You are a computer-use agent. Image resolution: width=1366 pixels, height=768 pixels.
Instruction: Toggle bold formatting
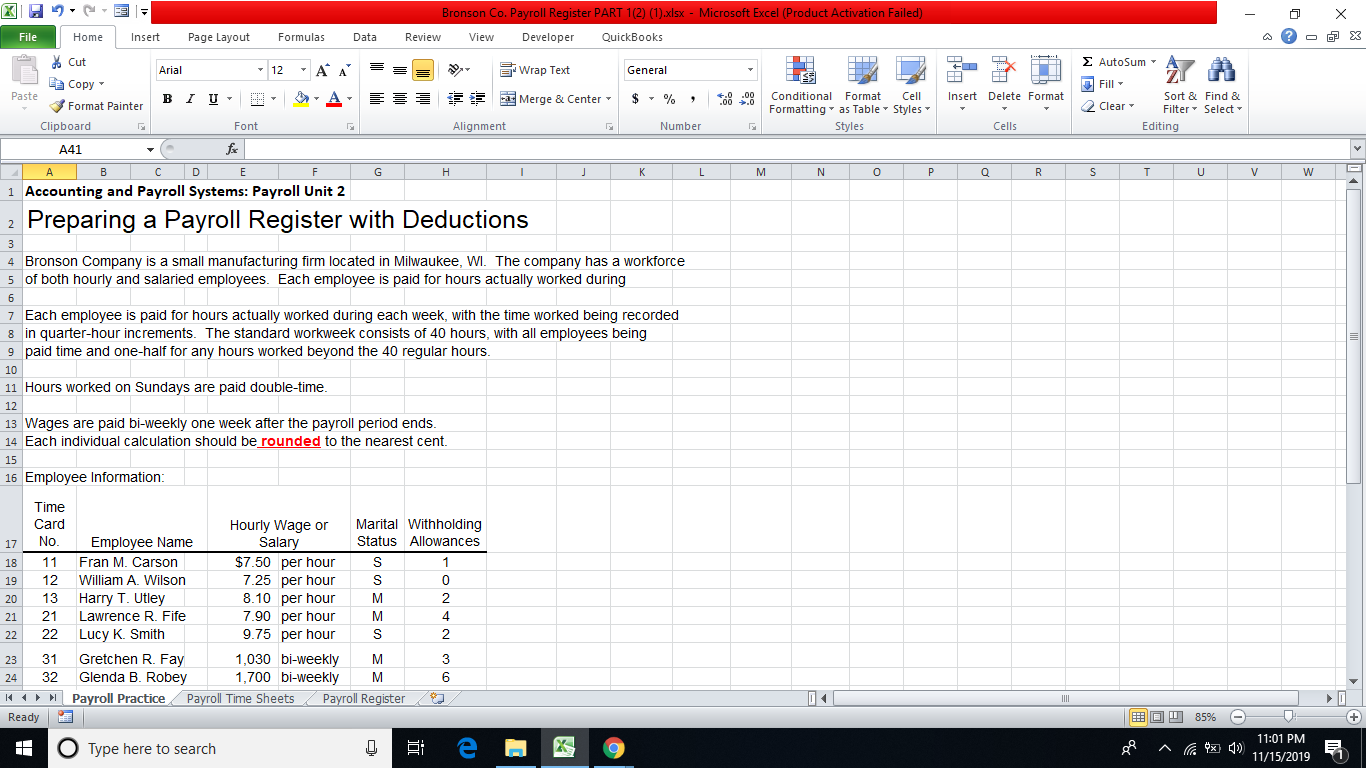tap(167, 99)
